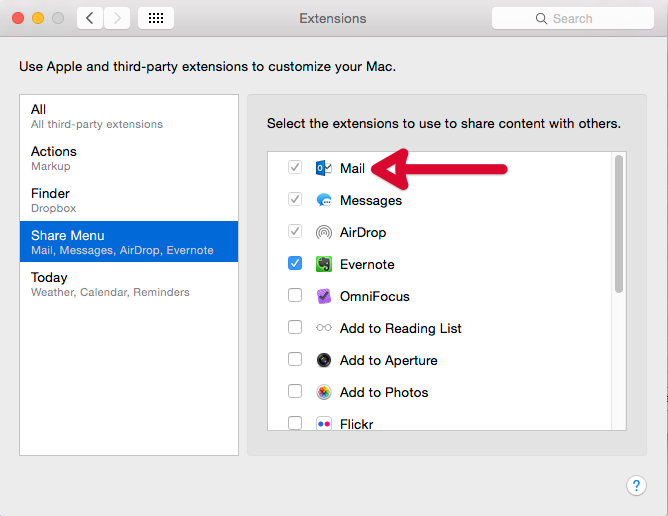The width and height of the screenshot is (668, 516).
Task: Open help with the question mark button
Action: pyautogui.click(x=636, y=485)
